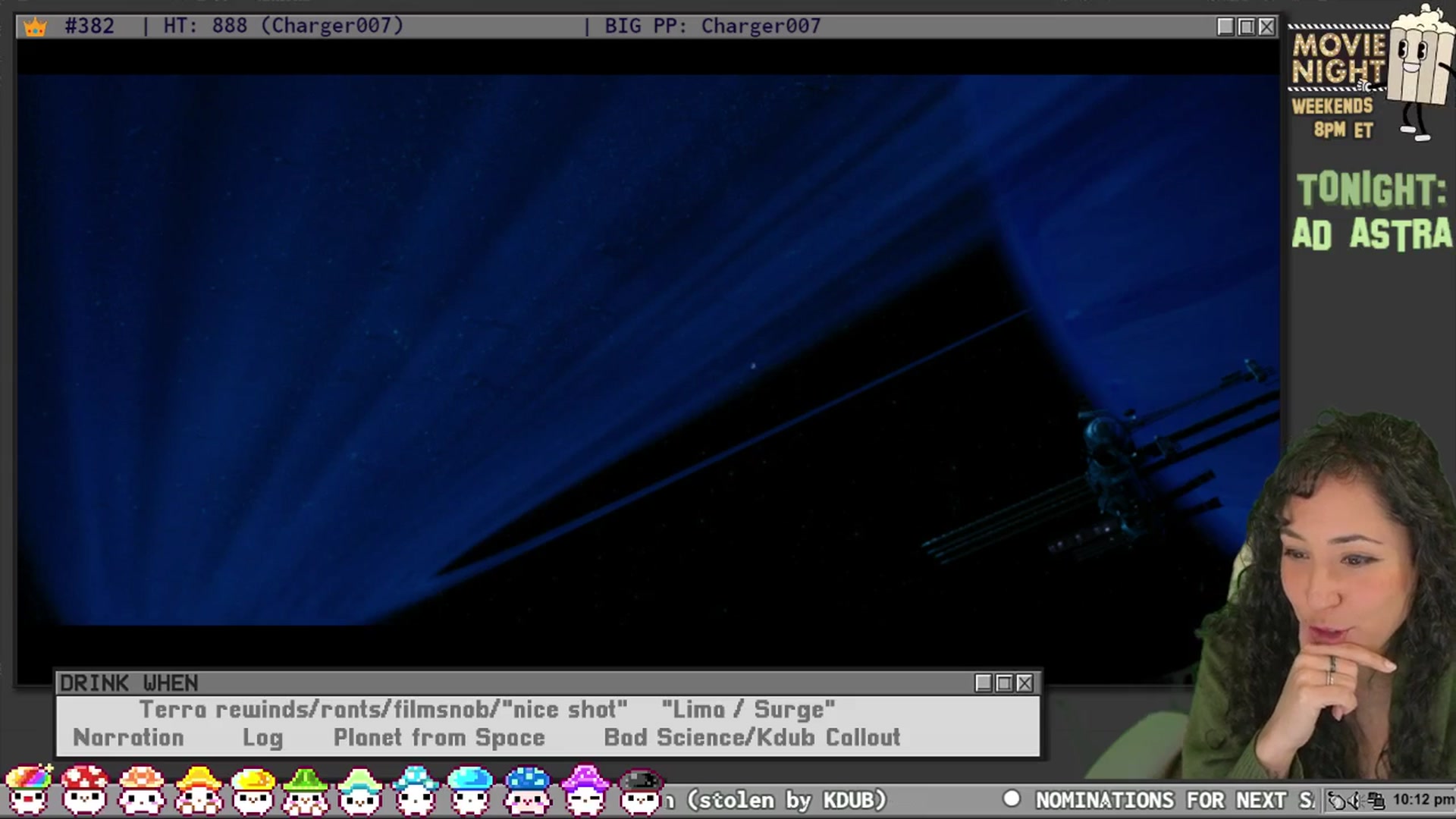Click the green pointed mushroom character

pos(306,790)
